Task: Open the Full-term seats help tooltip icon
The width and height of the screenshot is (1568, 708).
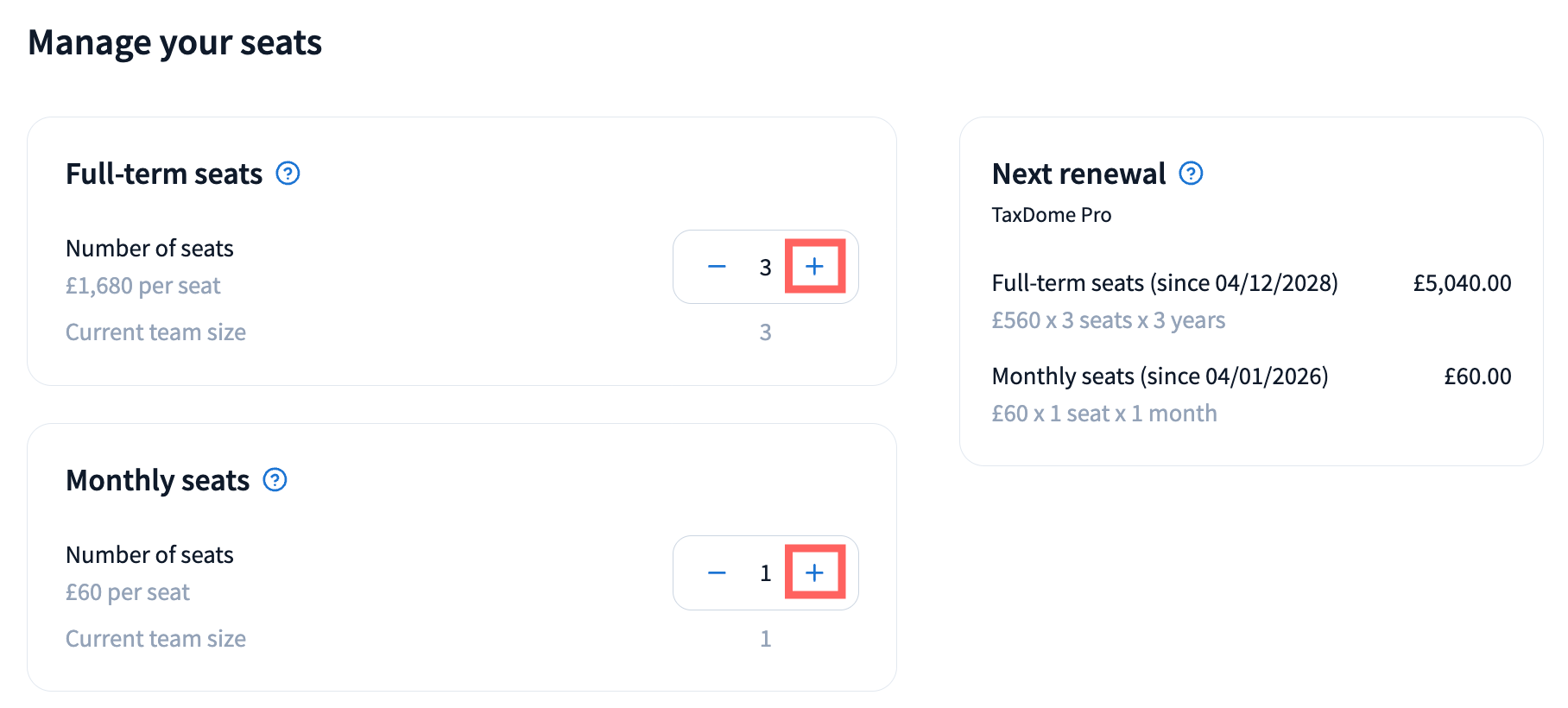Action: tap(288, 174)
